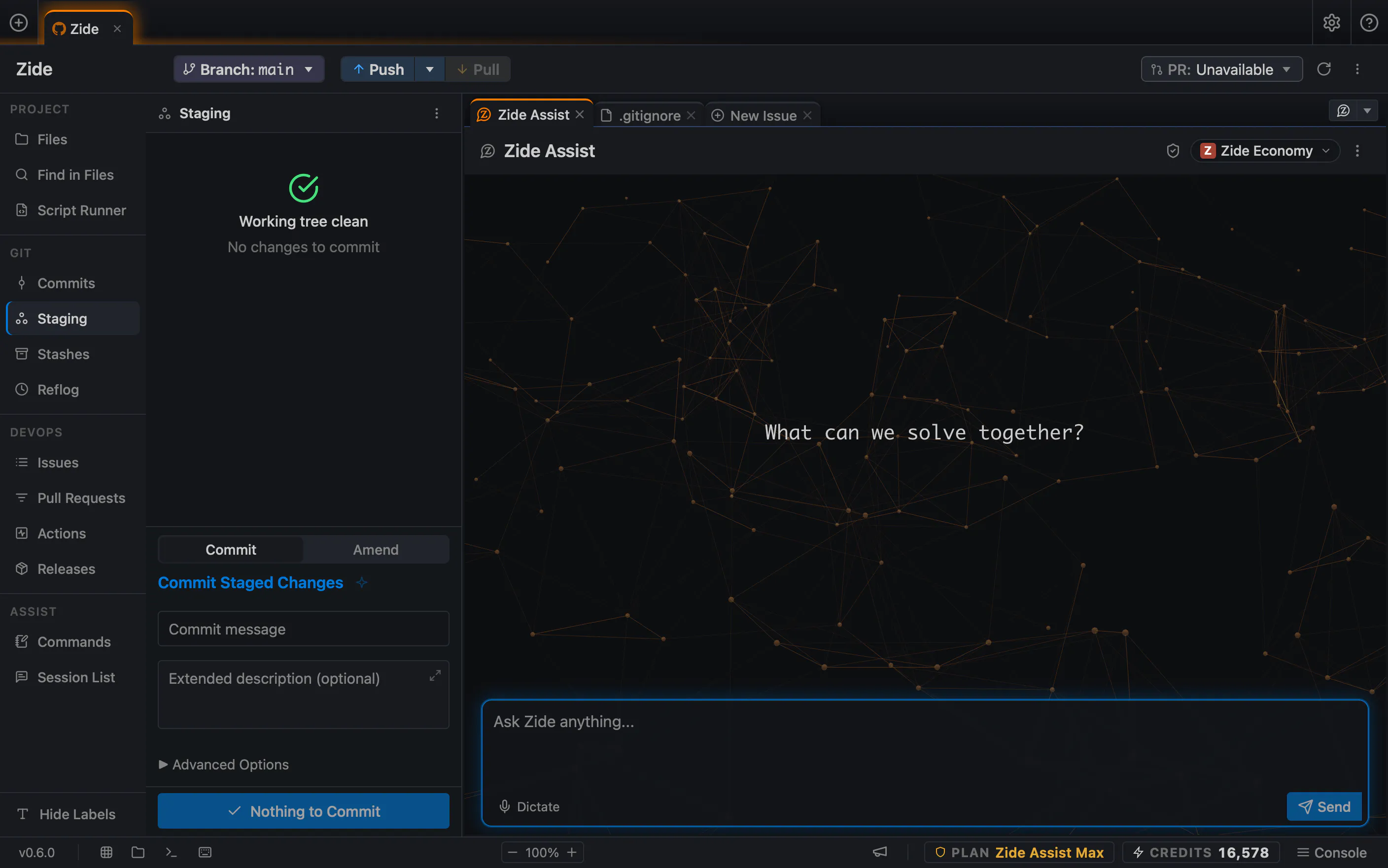1388x868 pixels.
Task: Zoom out with the minus button
Action: 513,852
